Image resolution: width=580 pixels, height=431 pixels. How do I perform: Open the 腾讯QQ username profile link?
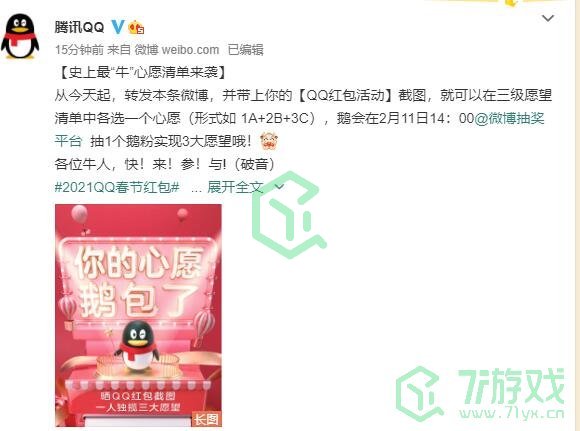coord(79,27)
